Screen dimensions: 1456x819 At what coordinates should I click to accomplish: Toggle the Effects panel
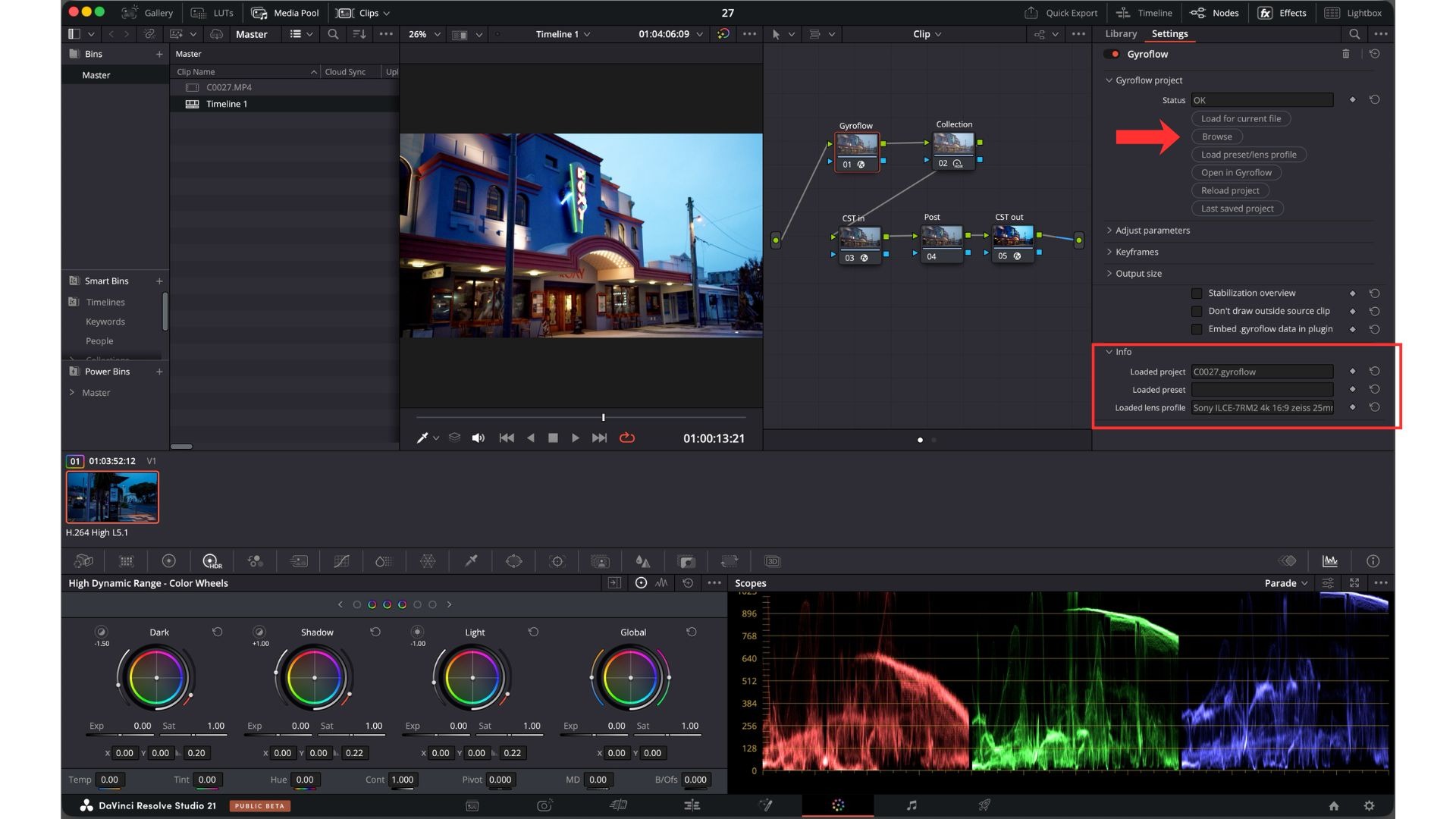click(x=1282, y=13)
